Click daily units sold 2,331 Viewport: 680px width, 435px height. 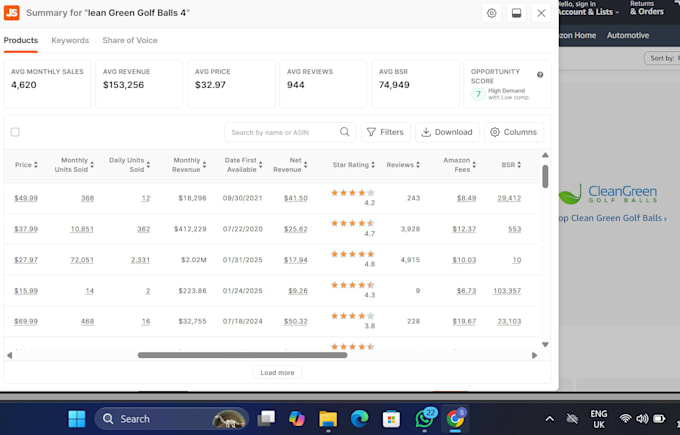tap(140, 260)
